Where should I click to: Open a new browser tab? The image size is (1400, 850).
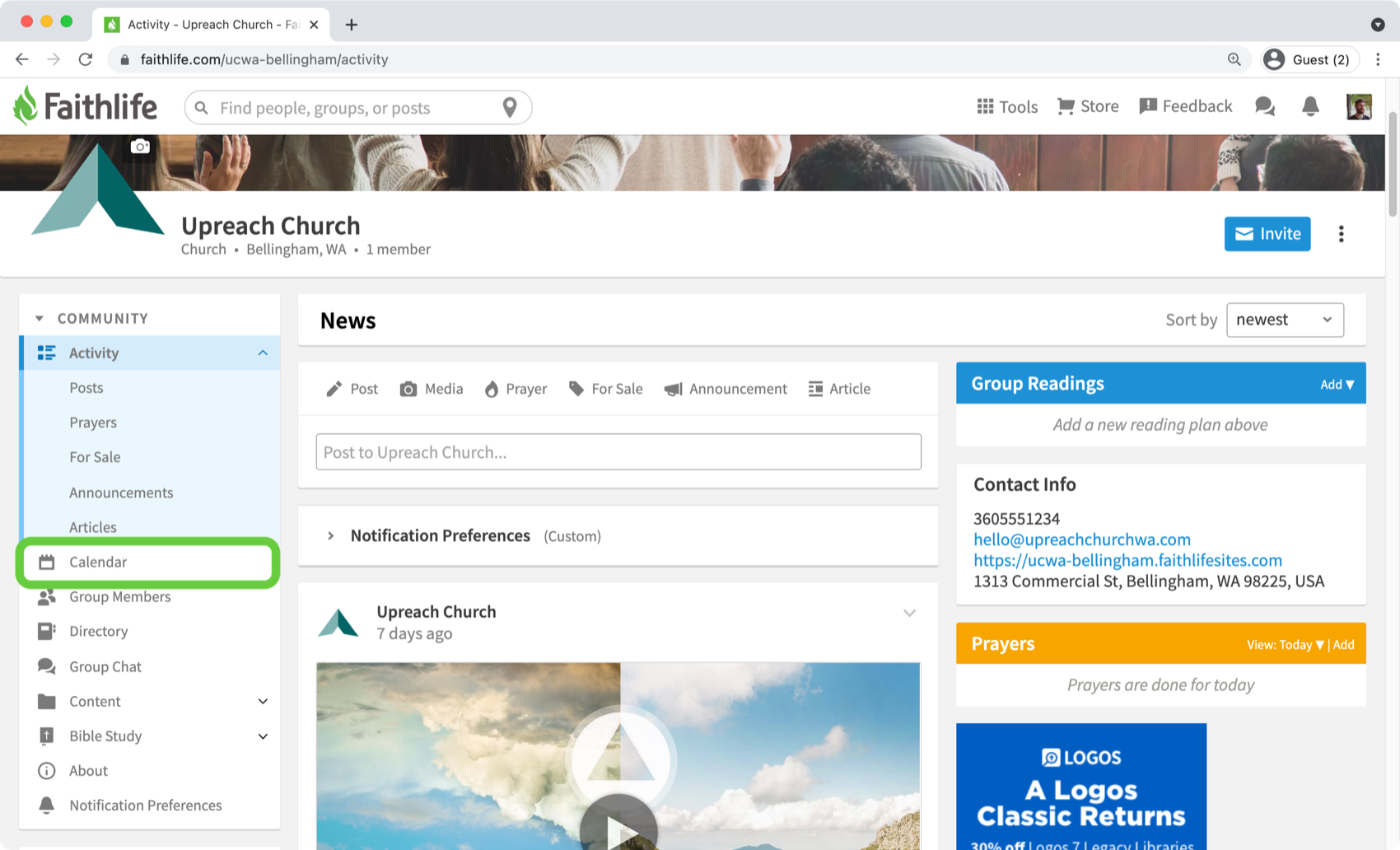(352, 25)
